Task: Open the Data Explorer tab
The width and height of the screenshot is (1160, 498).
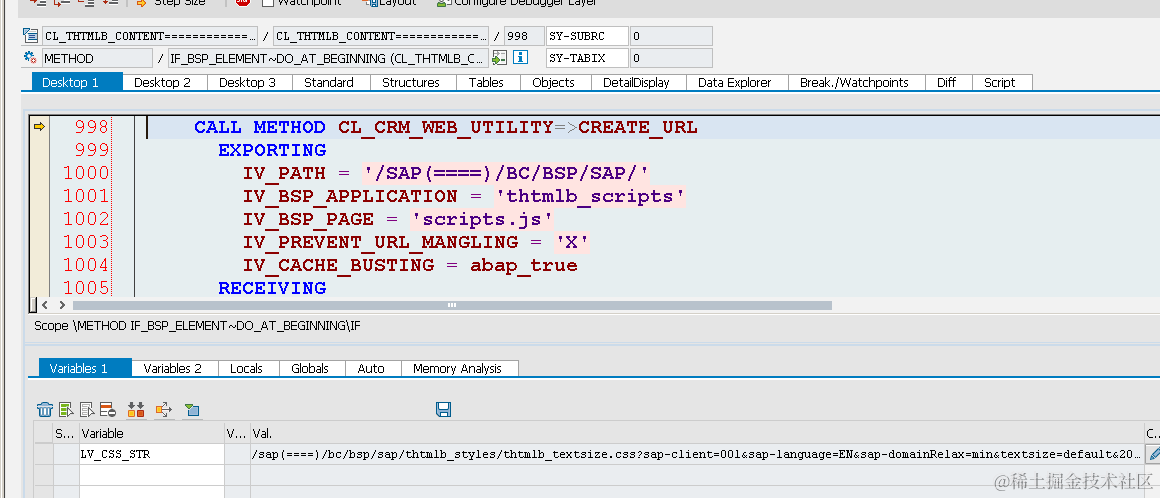Action: (735, 82)
